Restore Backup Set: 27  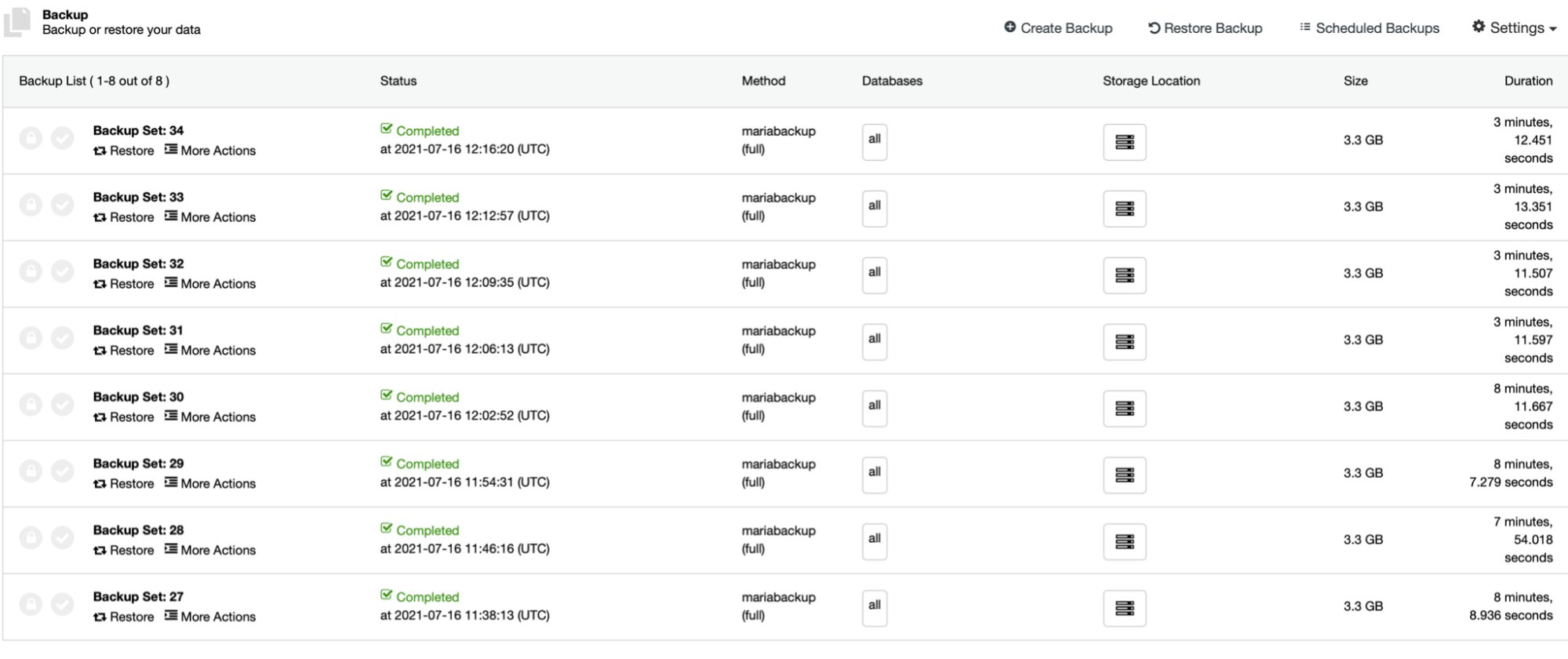(124, 617)
